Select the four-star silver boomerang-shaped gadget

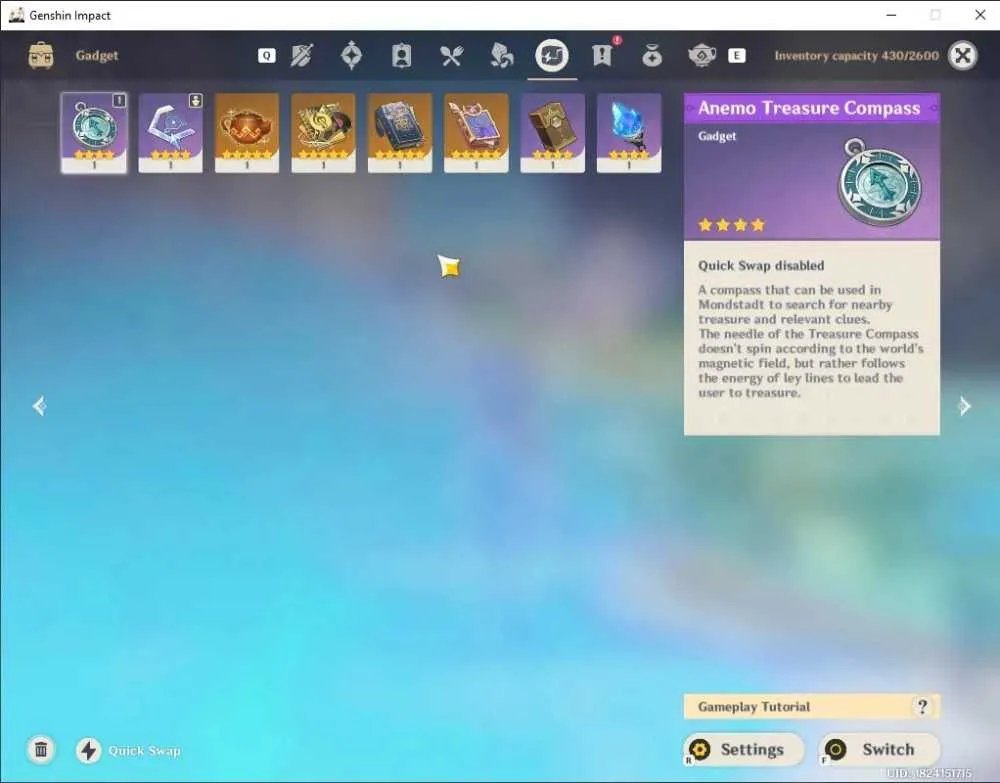coord(170,133)
